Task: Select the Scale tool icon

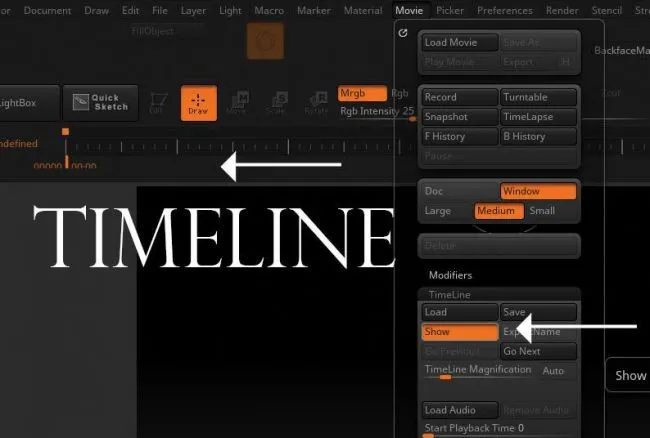Action: 278,103
